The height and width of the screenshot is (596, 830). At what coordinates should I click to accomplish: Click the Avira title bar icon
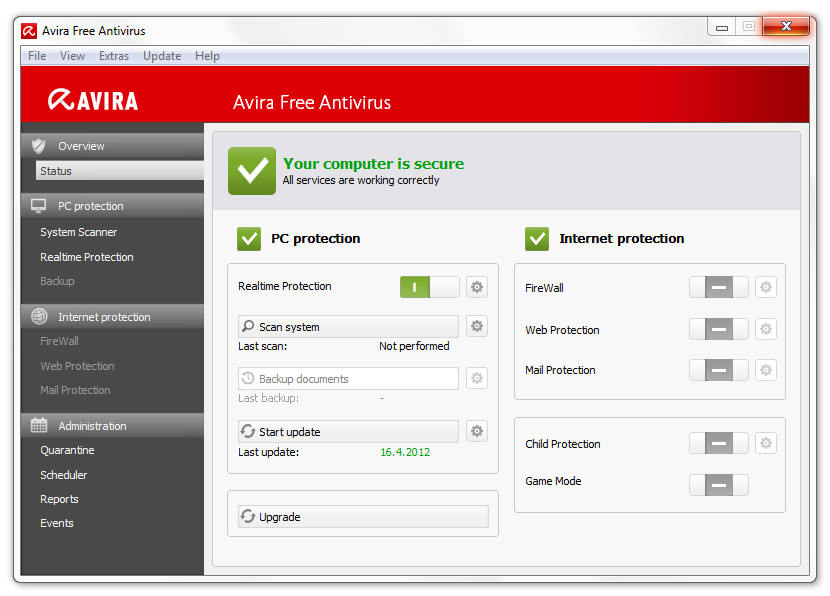29,31
